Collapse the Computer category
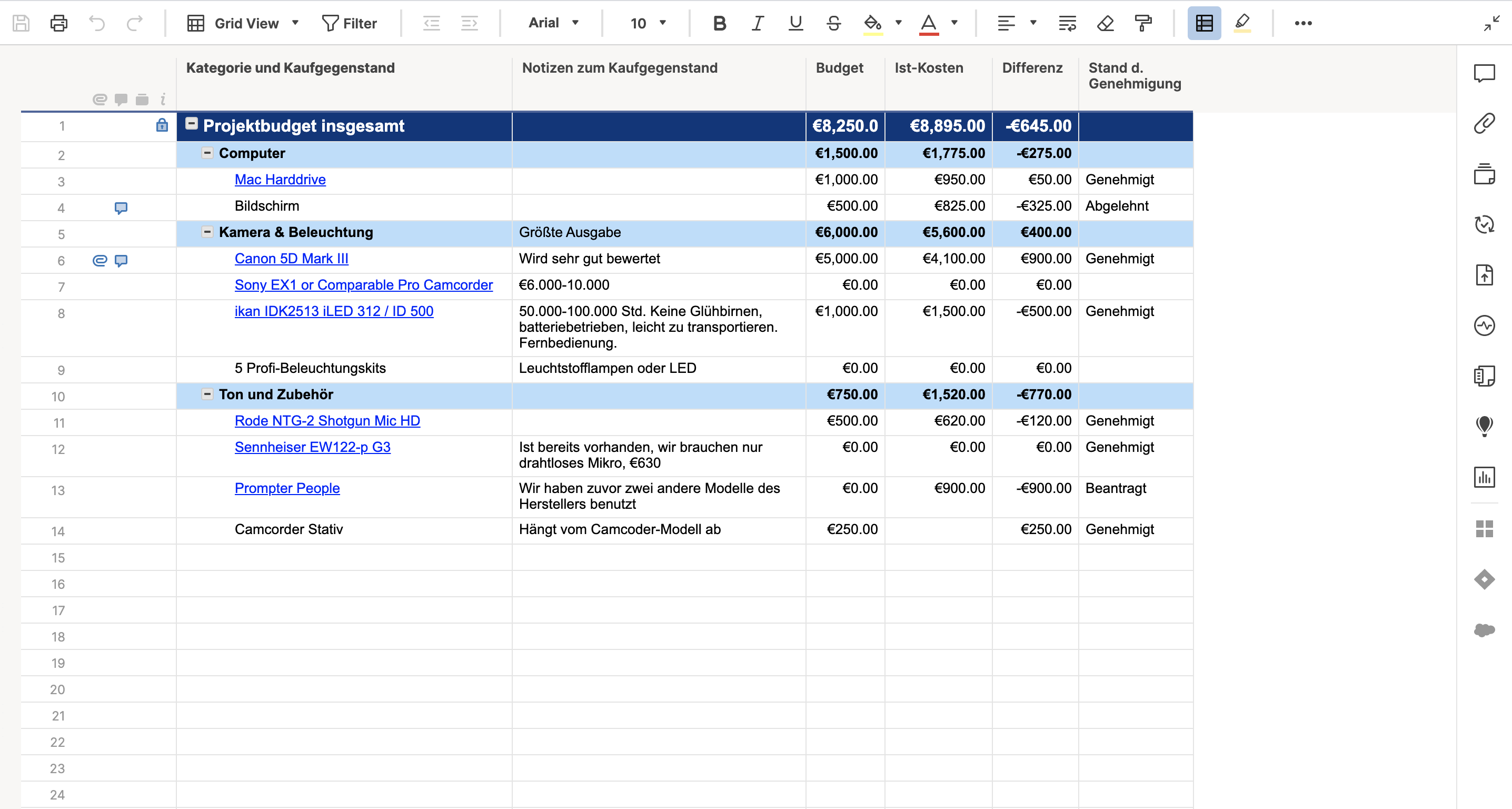Screen dimensions: 1512x809 coord(207,153)
